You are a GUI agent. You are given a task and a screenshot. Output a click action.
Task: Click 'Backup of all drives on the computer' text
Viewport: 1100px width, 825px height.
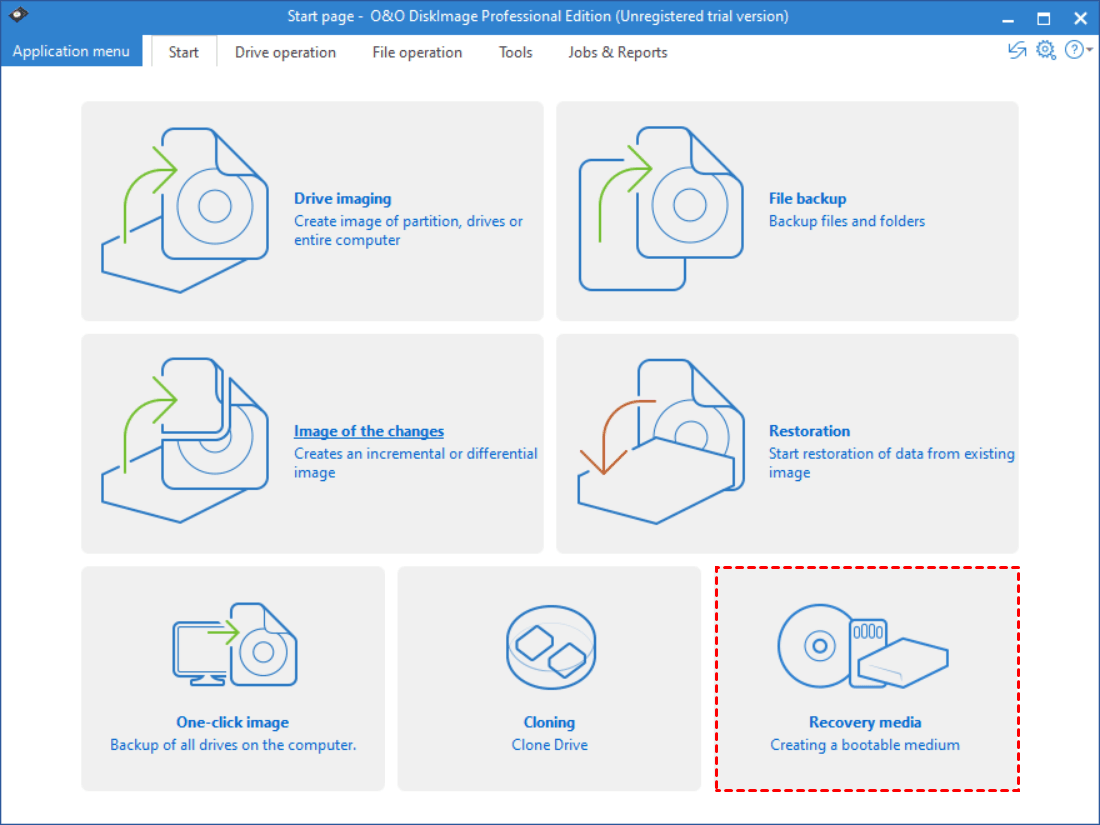(233, 744)
